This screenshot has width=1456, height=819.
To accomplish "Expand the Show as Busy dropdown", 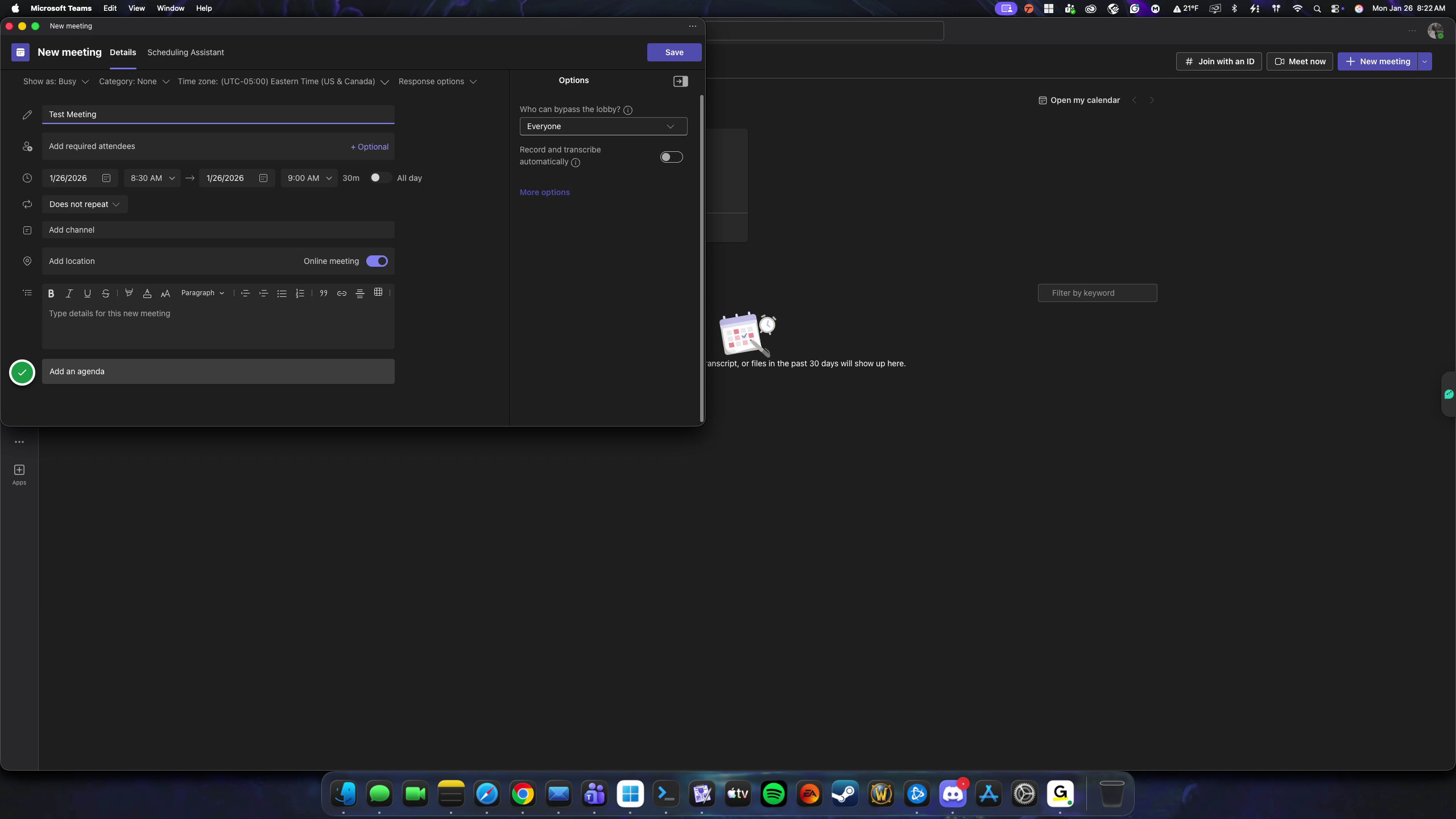I will coord(56,81).
